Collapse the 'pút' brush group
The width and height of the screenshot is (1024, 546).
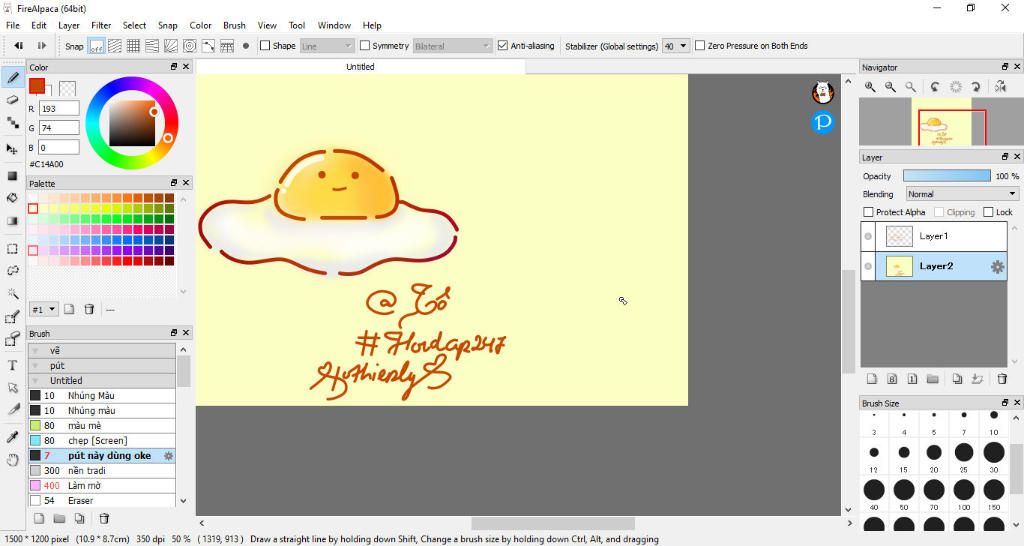[35, 366]
